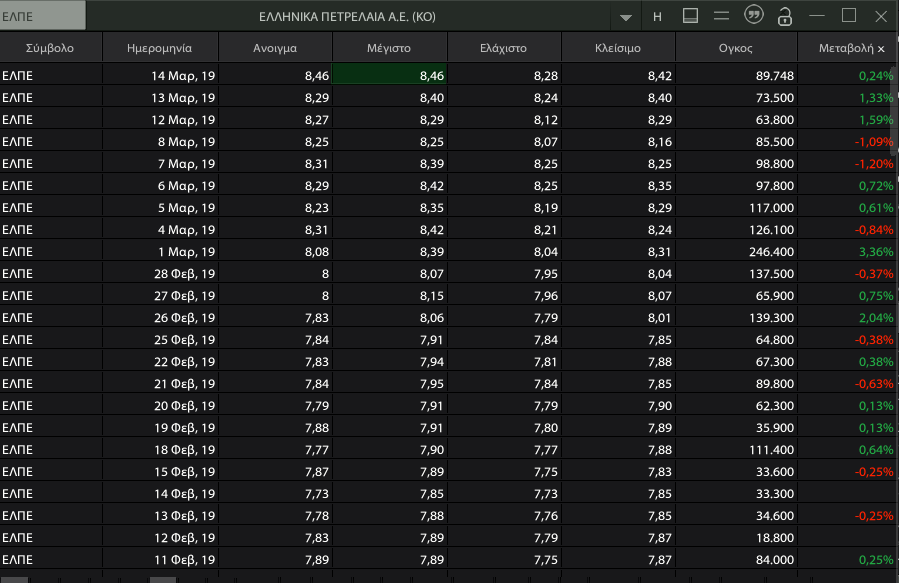Sort by the Ελάχιστο column header
Viewport: 899px width, 583px height.
coord(503,48)
